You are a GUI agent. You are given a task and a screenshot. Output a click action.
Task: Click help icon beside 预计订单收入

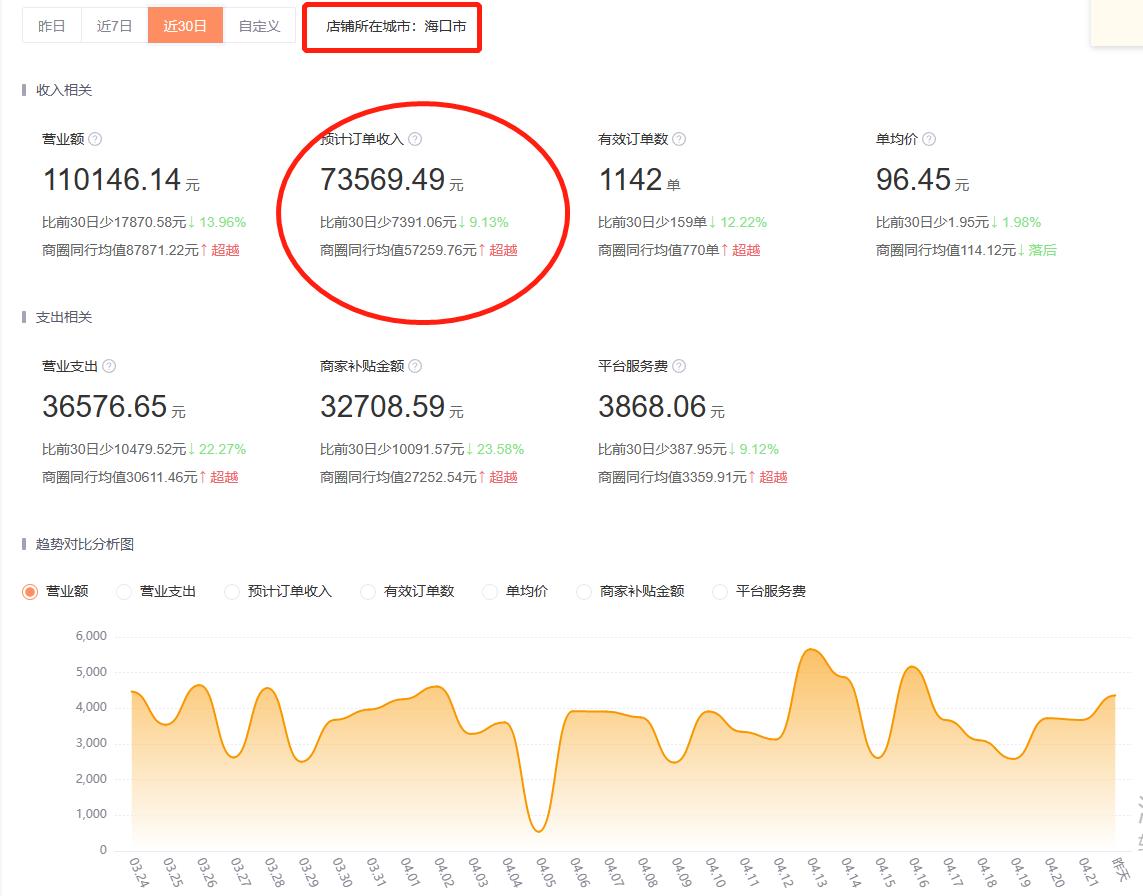point(415,139)
